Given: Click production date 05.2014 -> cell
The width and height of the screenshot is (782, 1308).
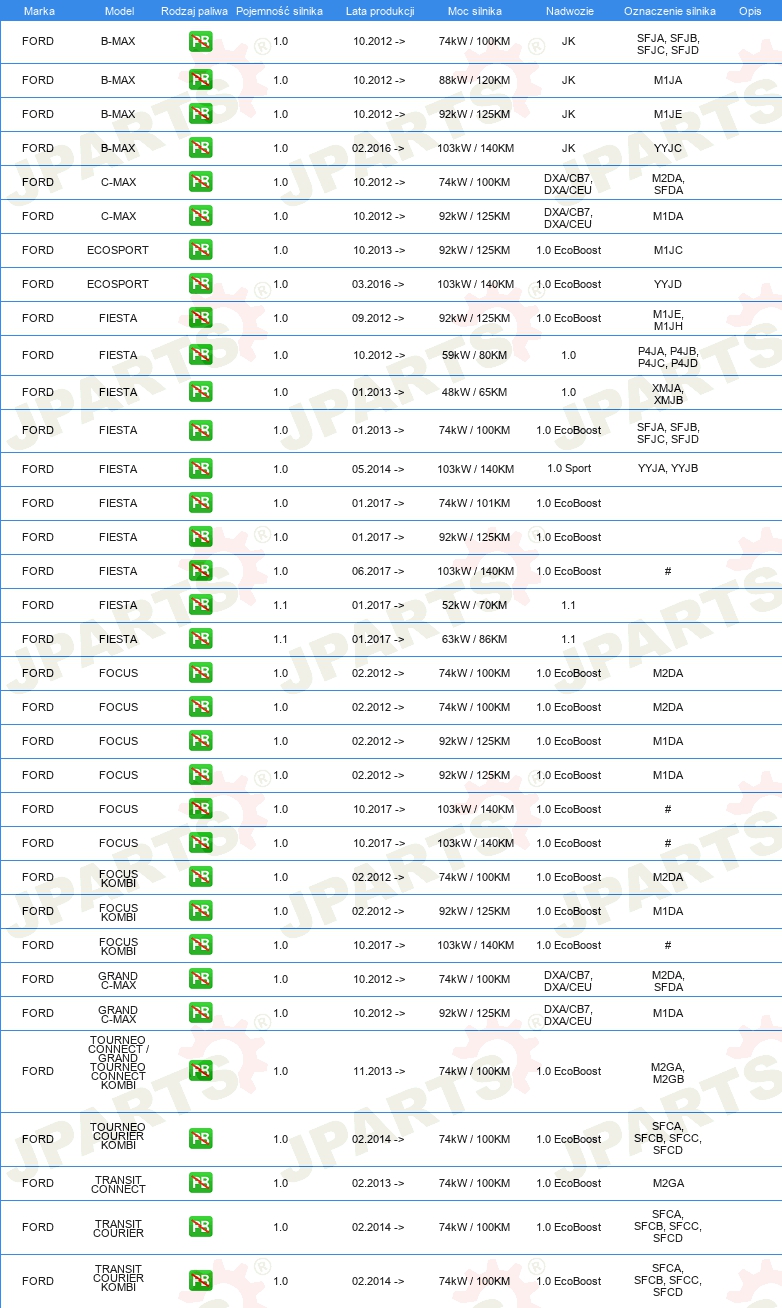Looking at the screenshot, I should pyautogui.click(x=379, y=469).
